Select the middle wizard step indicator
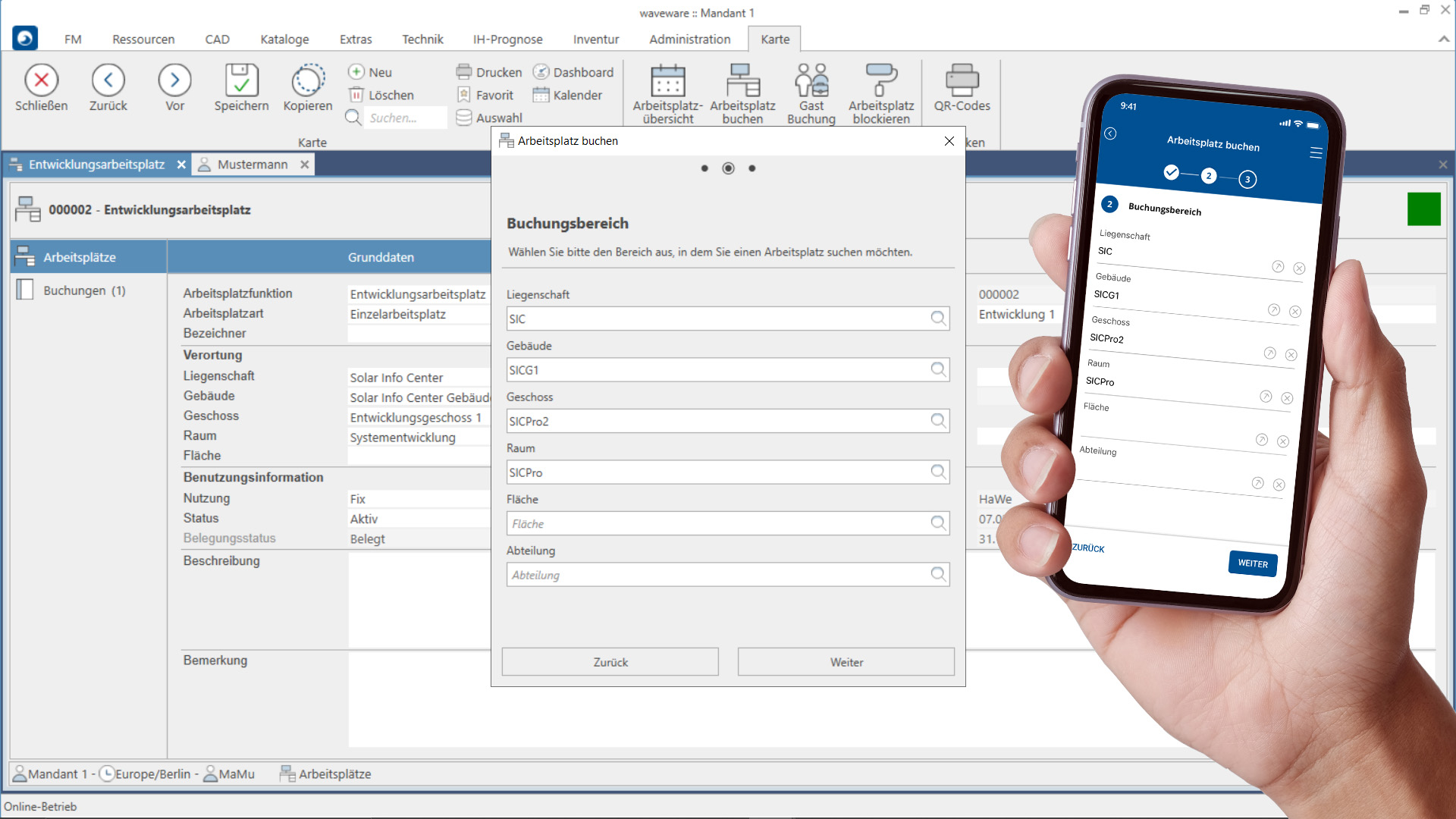 pos(728,168)
